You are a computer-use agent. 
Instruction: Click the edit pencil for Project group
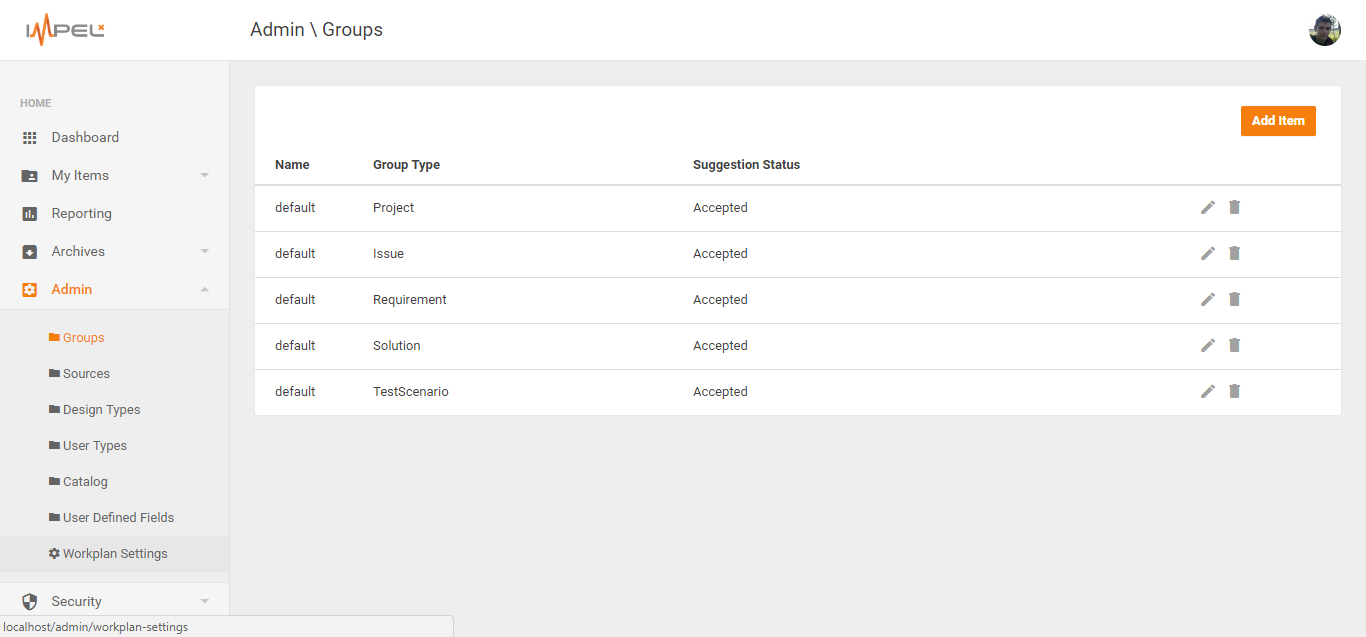(x=1208, y=207)
